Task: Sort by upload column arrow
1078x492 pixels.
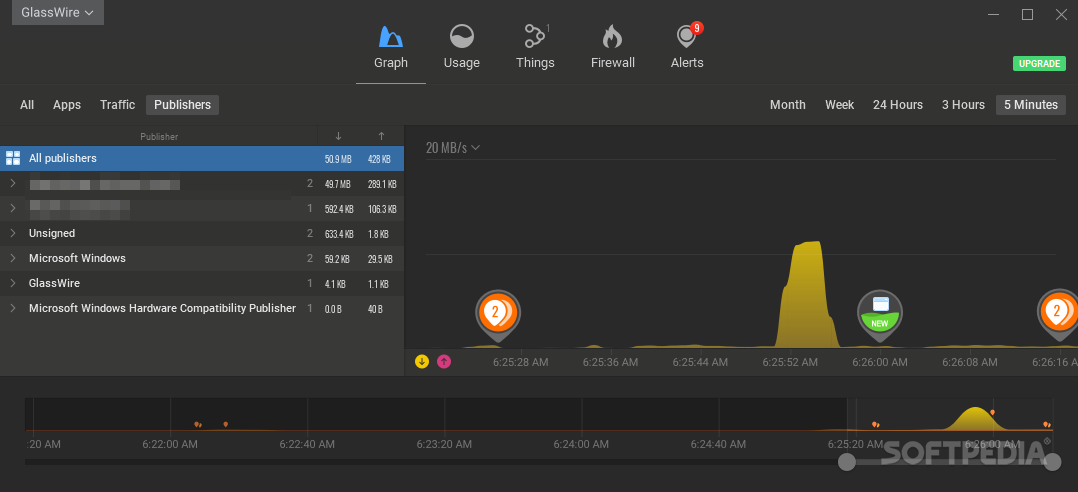Action: click(x=382, y=136)
